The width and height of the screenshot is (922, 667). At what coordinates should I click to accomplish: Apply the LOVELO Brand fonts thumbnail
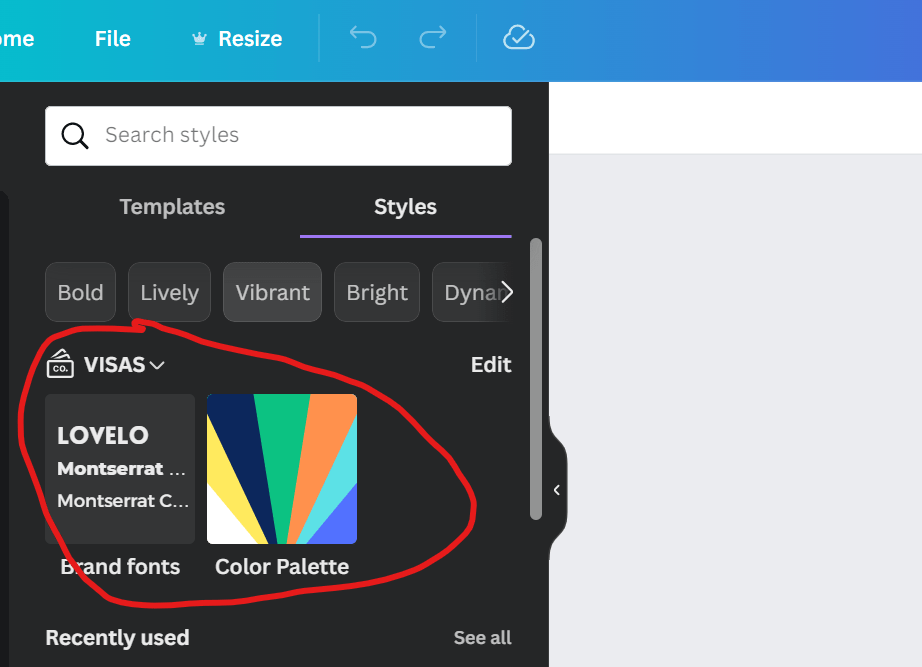120,469
